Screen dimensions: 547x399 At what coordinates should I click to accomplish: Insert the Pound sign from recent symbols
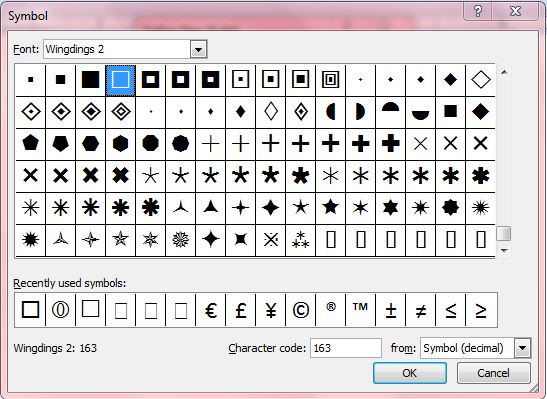(240, 310)
